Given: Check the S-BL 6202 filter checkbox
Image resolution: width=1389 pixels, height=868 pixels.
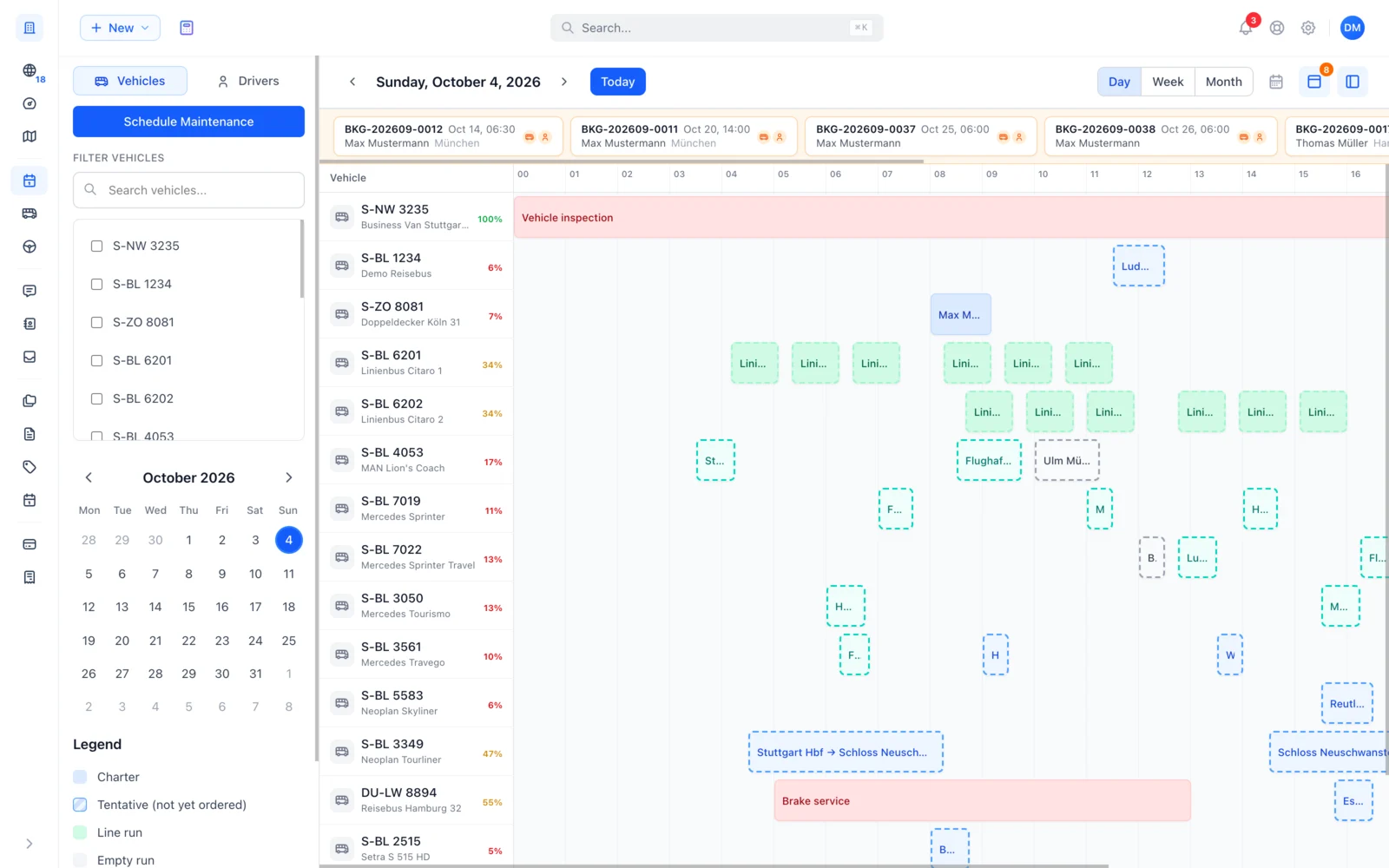Looking at the screenshot, I should click(97, 398).
